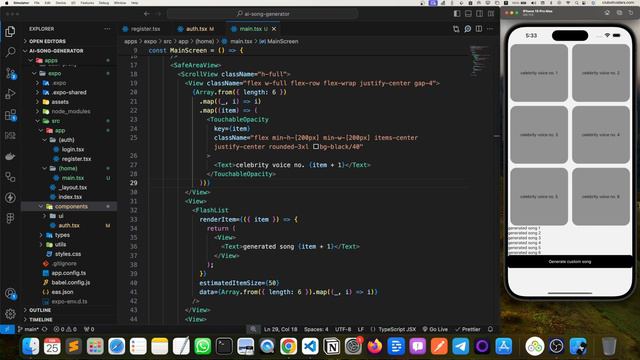Image resolution: width=640 pixels, height=360 pixels.
Task: Open the Accounts menu in activity bar
Action: [x=10, y=293]
